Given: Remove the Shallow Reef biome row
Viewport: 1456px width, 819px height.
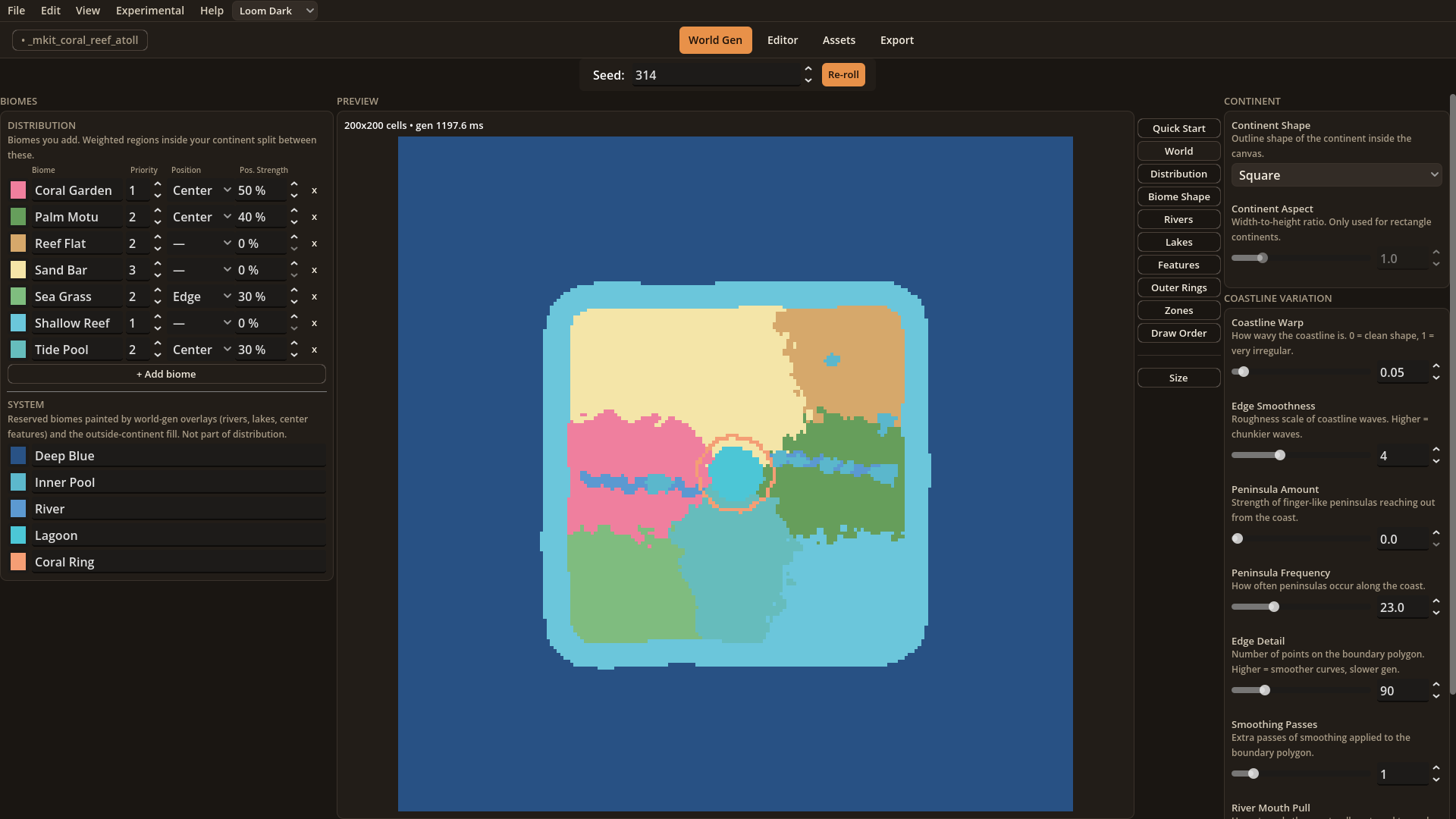Looking at the screenshot, I should 314,323.
